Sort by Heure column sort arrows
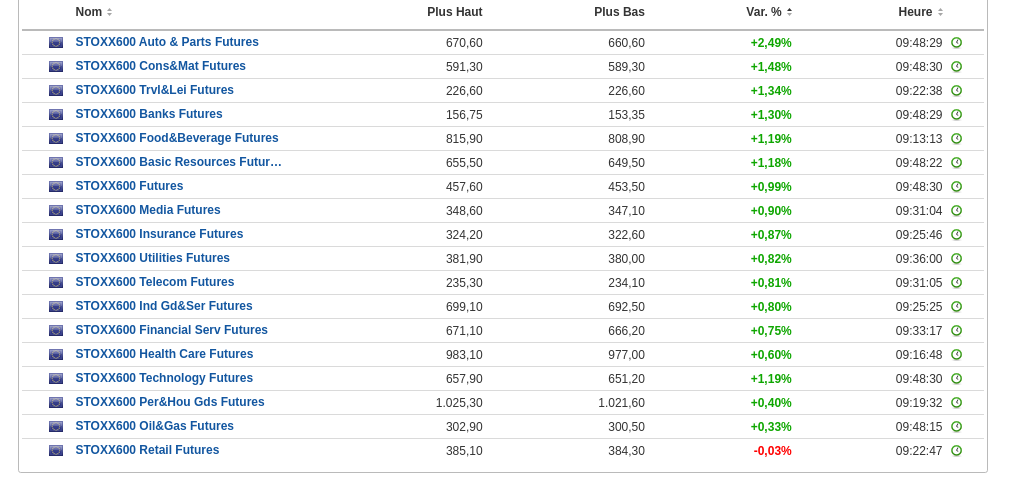 click(x=940, y=12)
